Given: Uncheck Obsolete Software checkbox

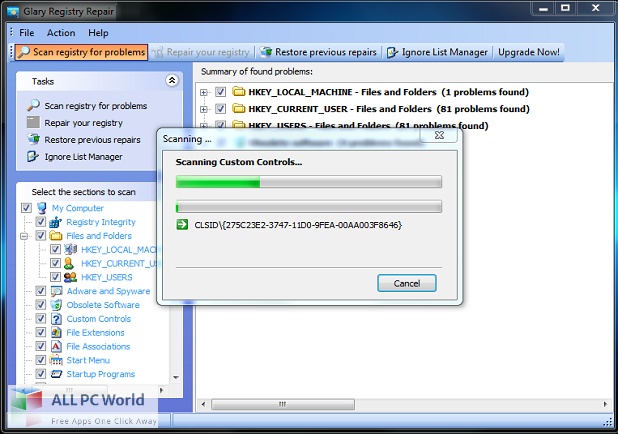Looking at the screenshot, I should pos(41,304).
